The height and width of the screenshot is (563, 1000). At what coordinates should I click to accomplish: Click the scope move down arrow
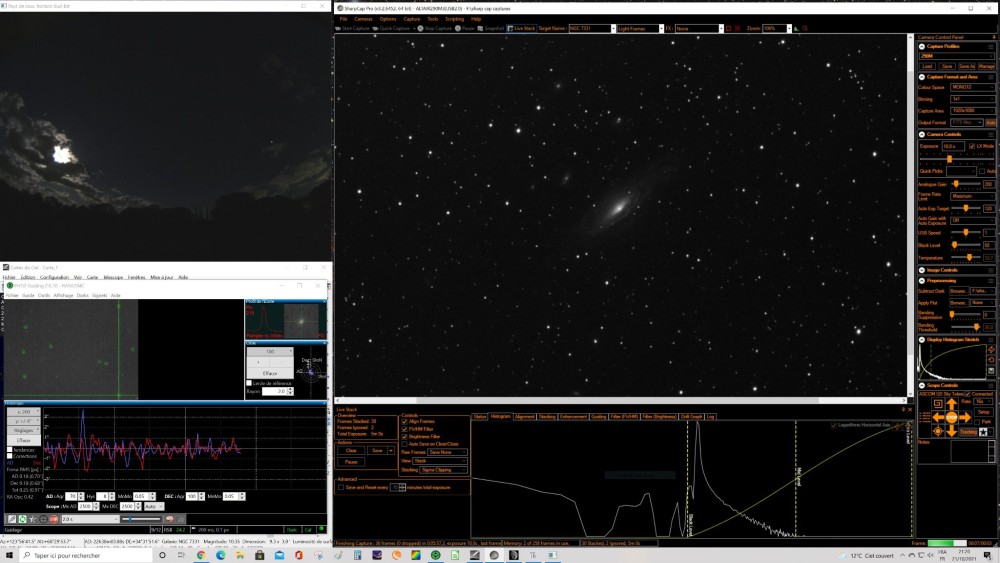coord(952,431)
